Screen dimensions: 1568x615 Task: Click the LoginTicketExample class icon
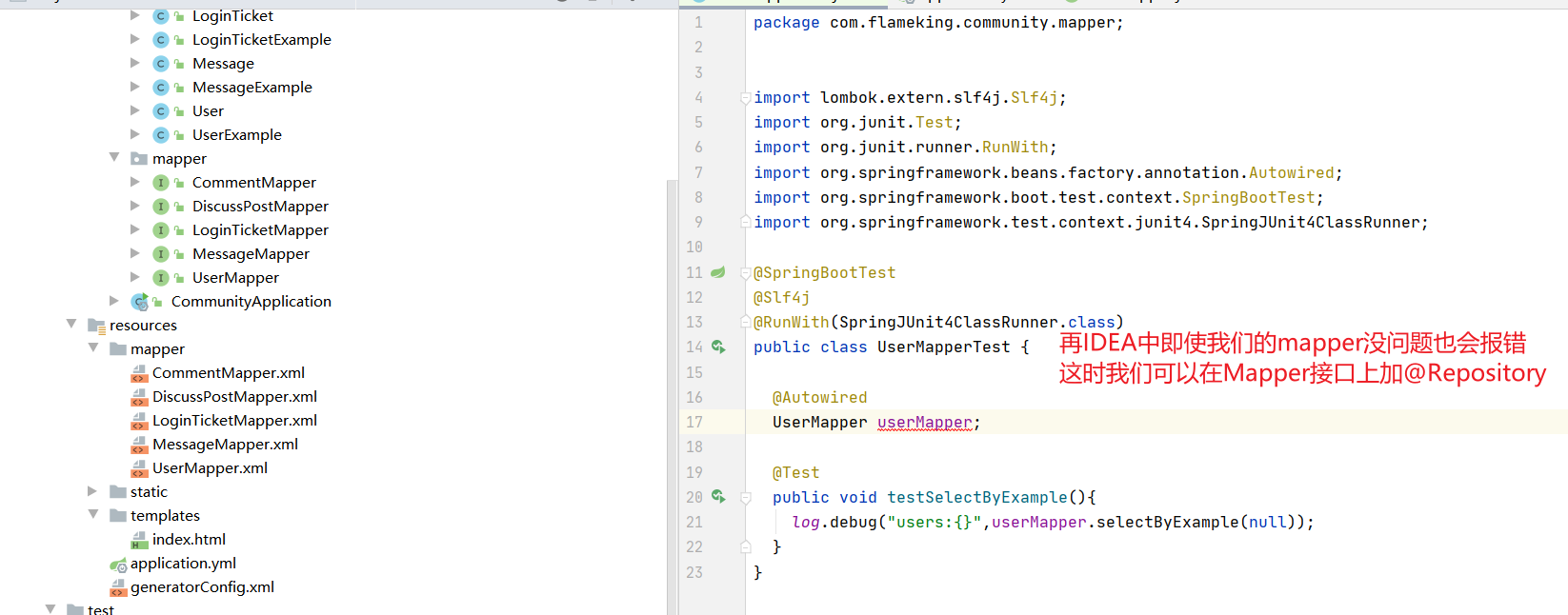pos(161,40)
